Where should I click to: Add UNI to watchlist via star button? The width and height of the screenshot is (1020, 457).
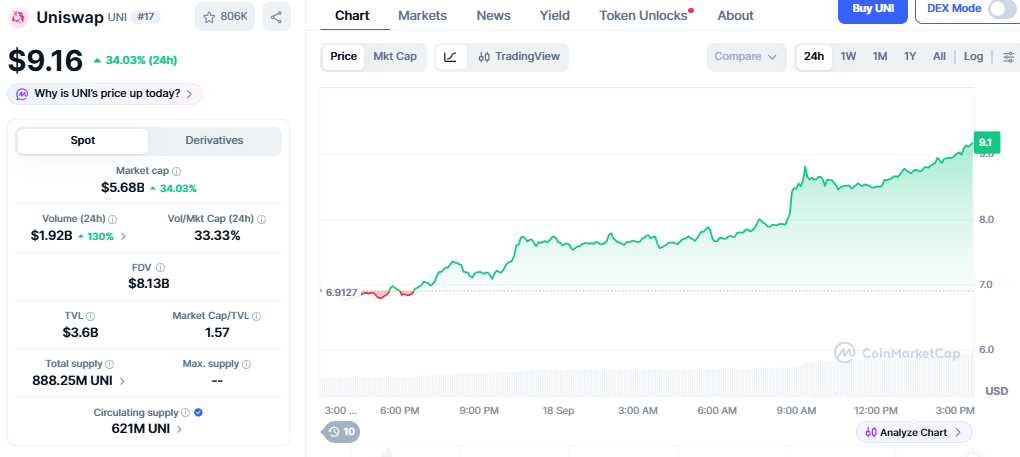(224, 17)
